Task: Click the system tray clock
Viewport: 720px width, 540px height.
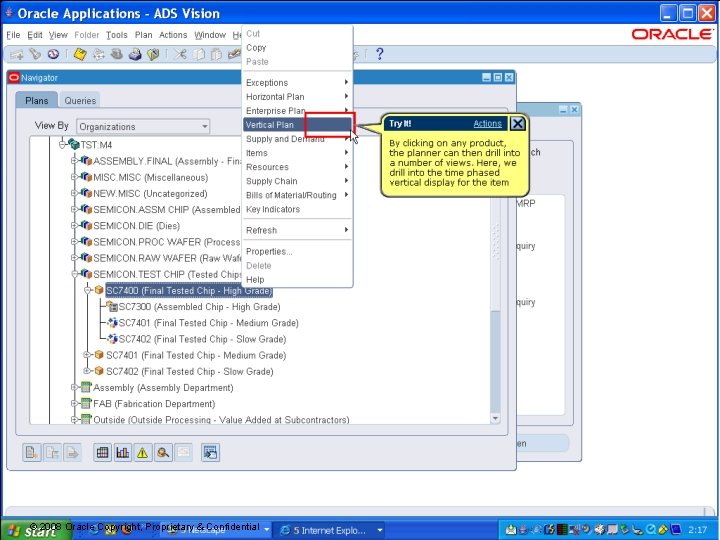Action: (x=697, y=530)
